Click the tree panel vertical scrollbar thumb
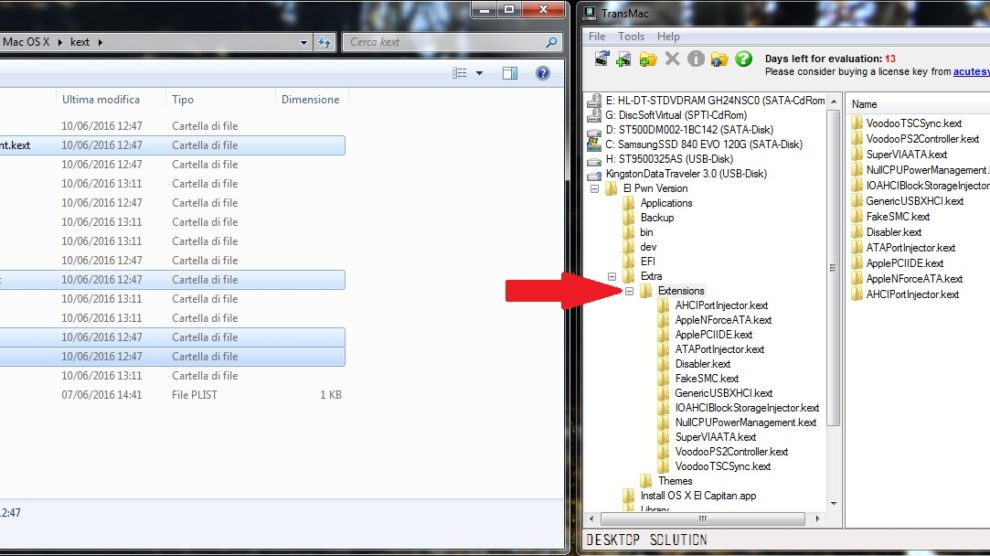This screenshot has height=556, width=990. (x=833, y=268)
